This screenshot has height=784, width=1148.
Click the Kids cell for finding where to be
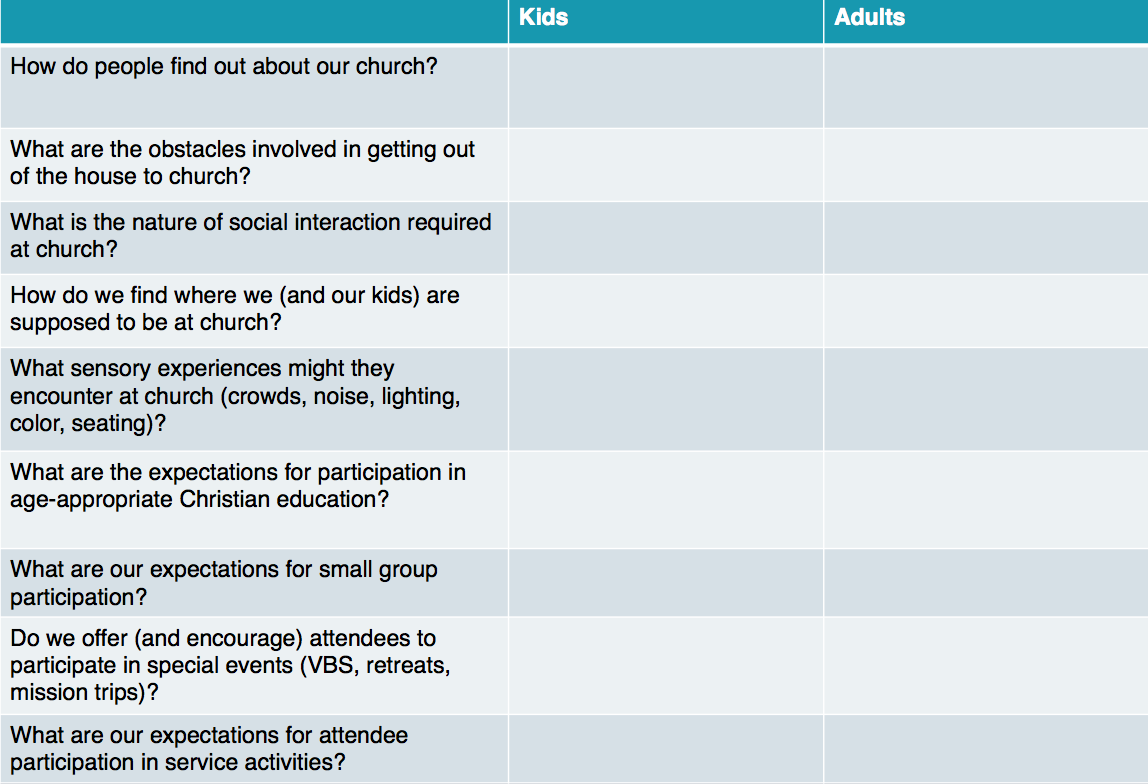665,311
